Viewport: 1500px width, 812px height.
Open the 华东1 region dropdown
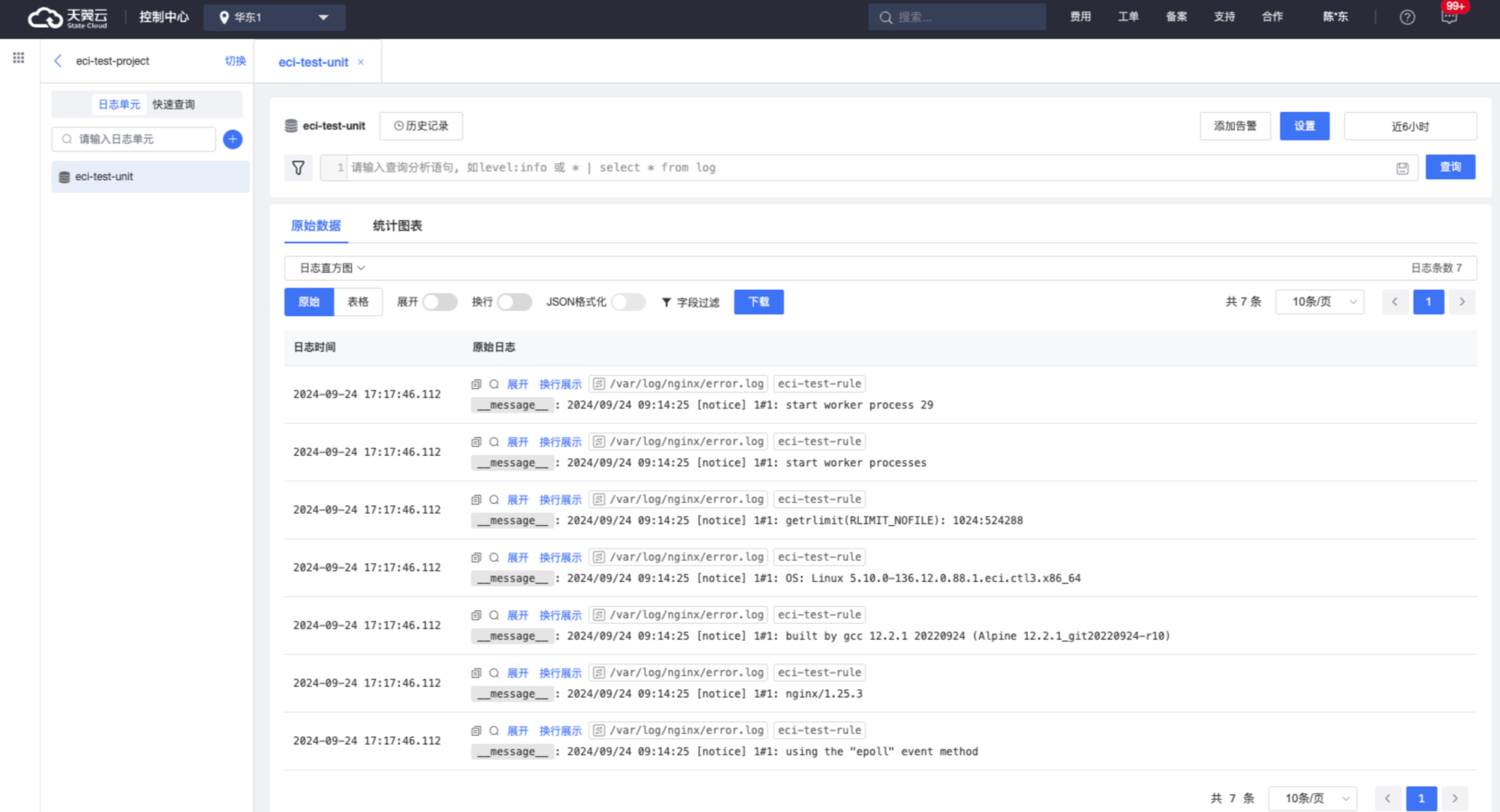(274, 17)
